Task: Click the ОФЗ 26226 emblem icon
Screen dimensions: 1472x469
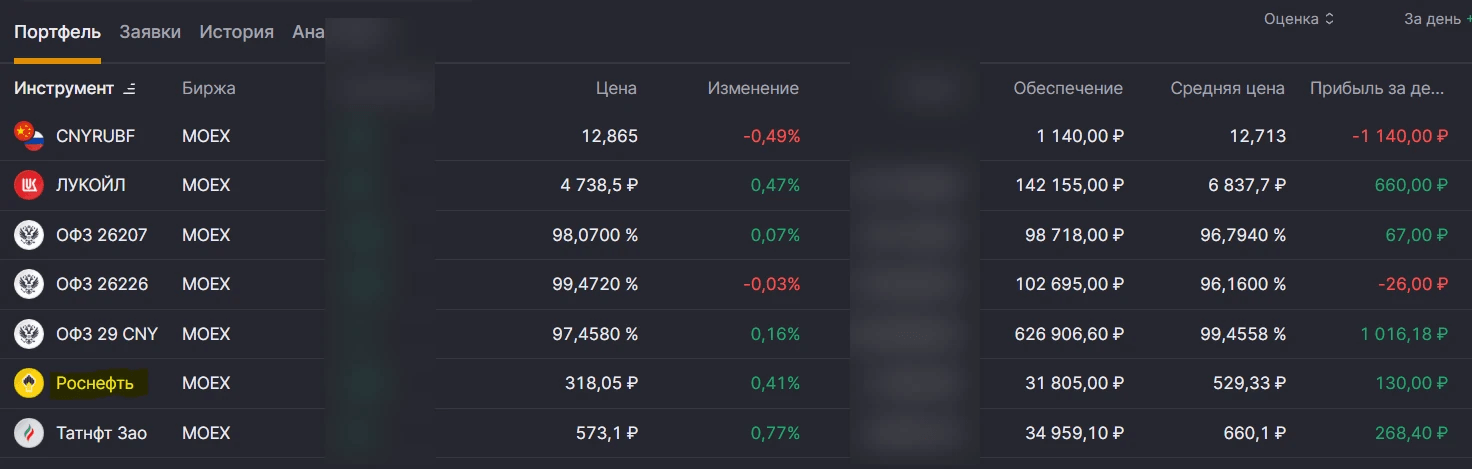Action: 29,284
